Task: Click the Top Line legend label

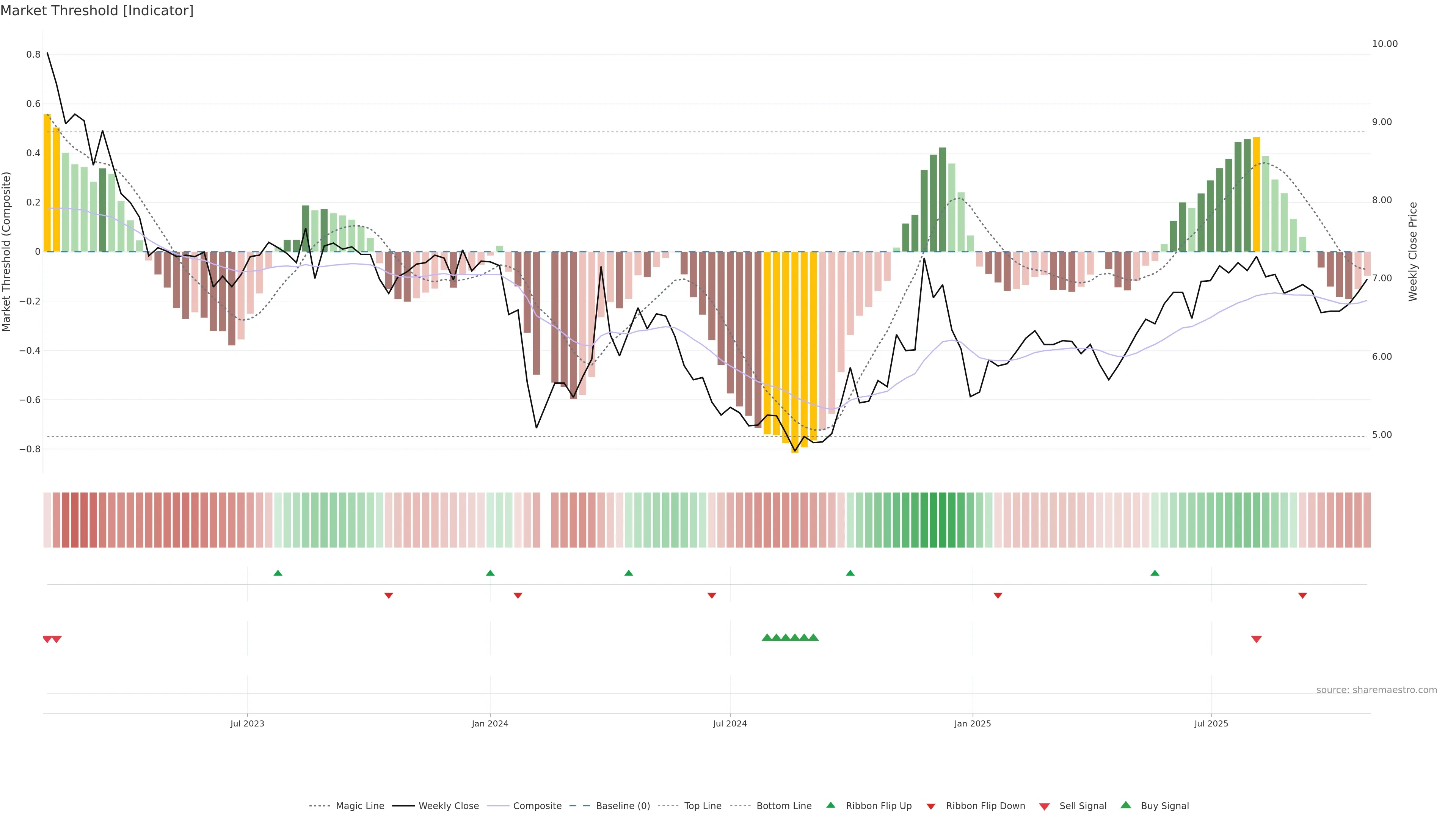Action: (x=703, y=806)
